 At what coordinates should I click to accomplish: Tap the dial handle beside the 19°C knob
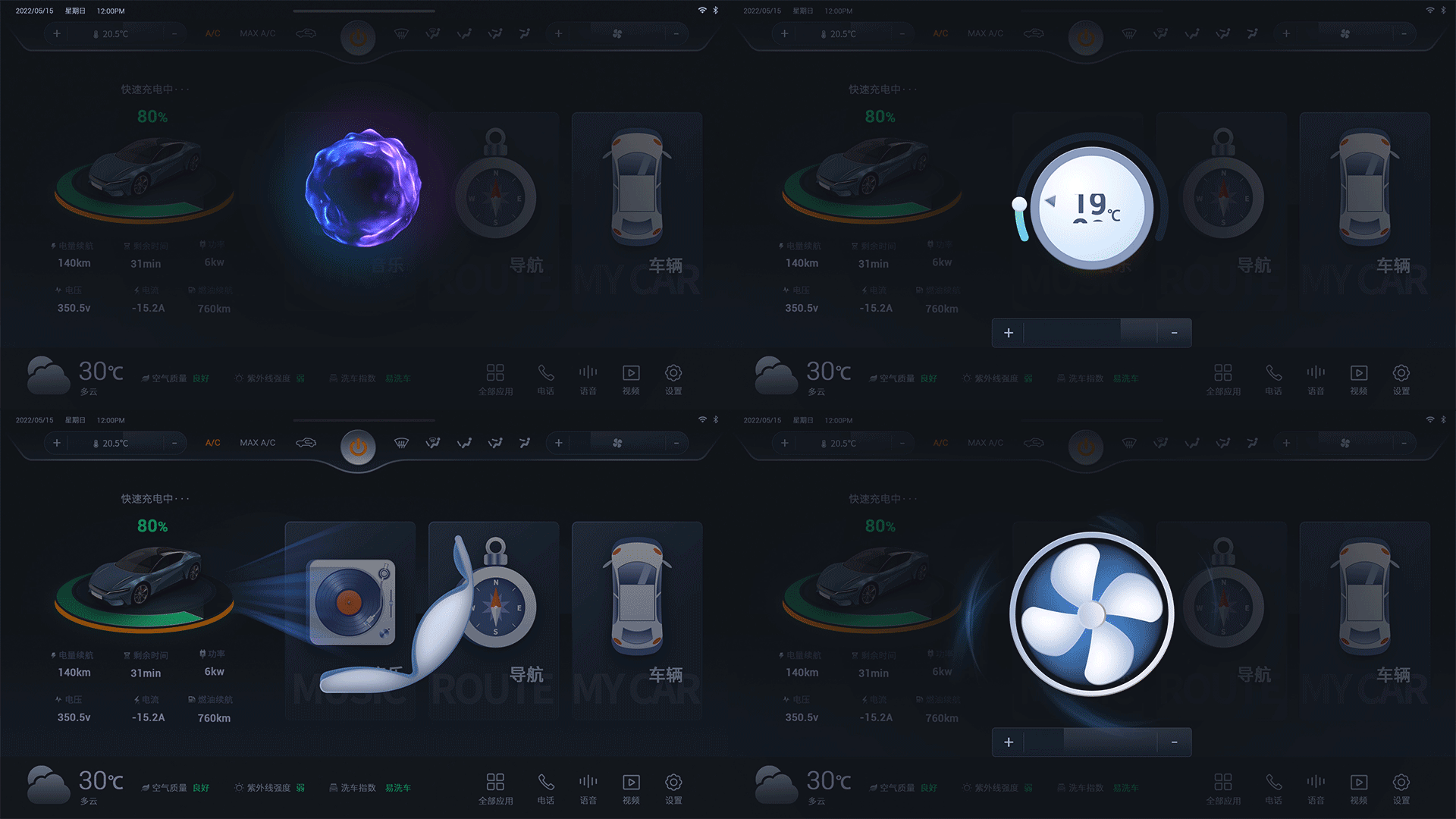(1020, 204)
